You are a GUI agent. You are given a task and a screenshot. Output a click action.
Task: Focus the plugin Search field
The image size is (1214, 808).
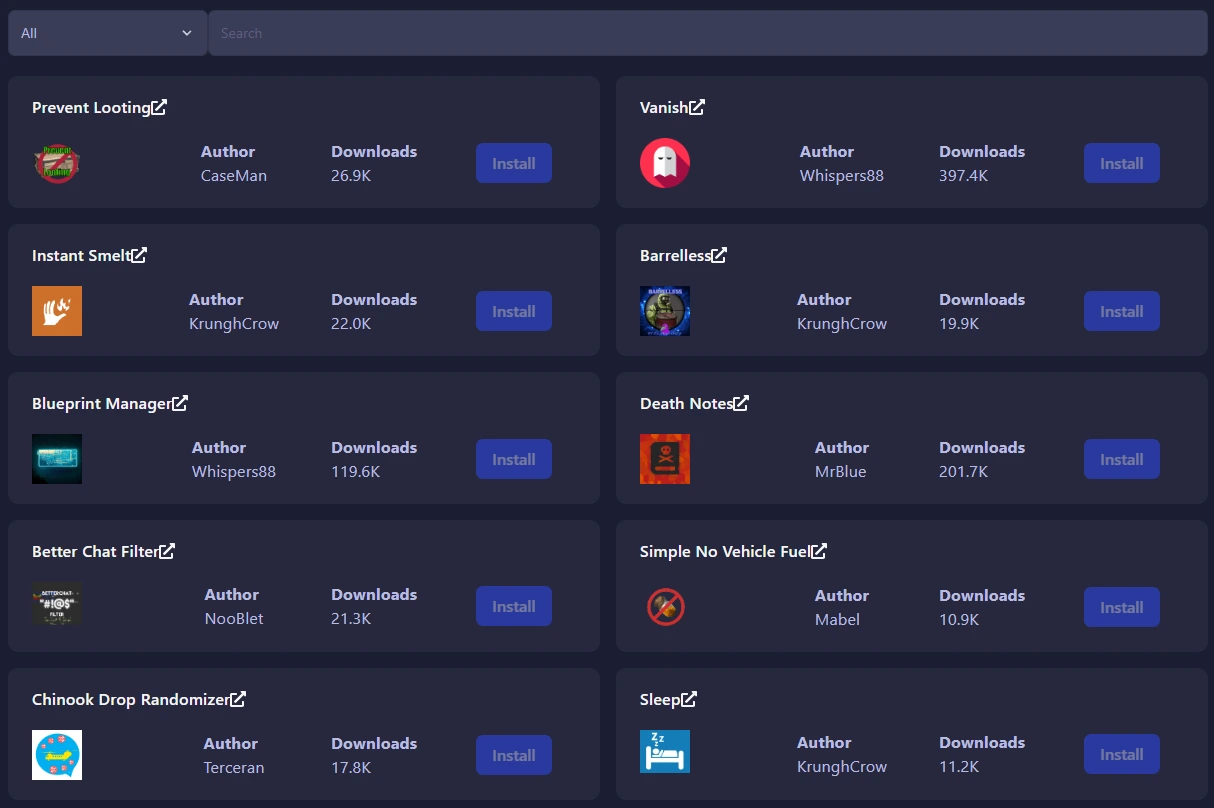pyautogui.click(x=707, y=33)
